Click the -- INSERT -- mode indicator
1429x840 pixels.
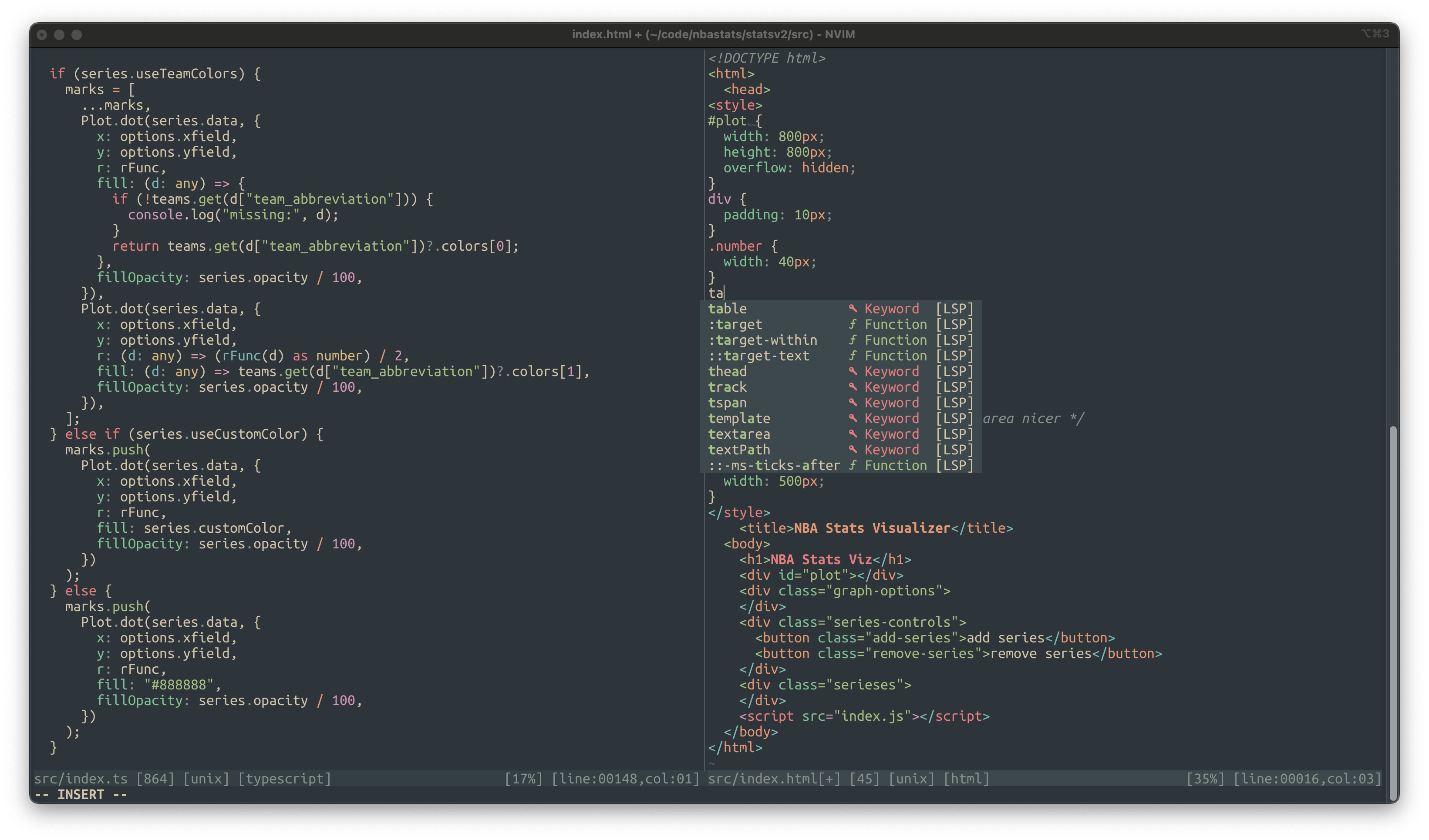pyautogui.click(x=80, y=795)
